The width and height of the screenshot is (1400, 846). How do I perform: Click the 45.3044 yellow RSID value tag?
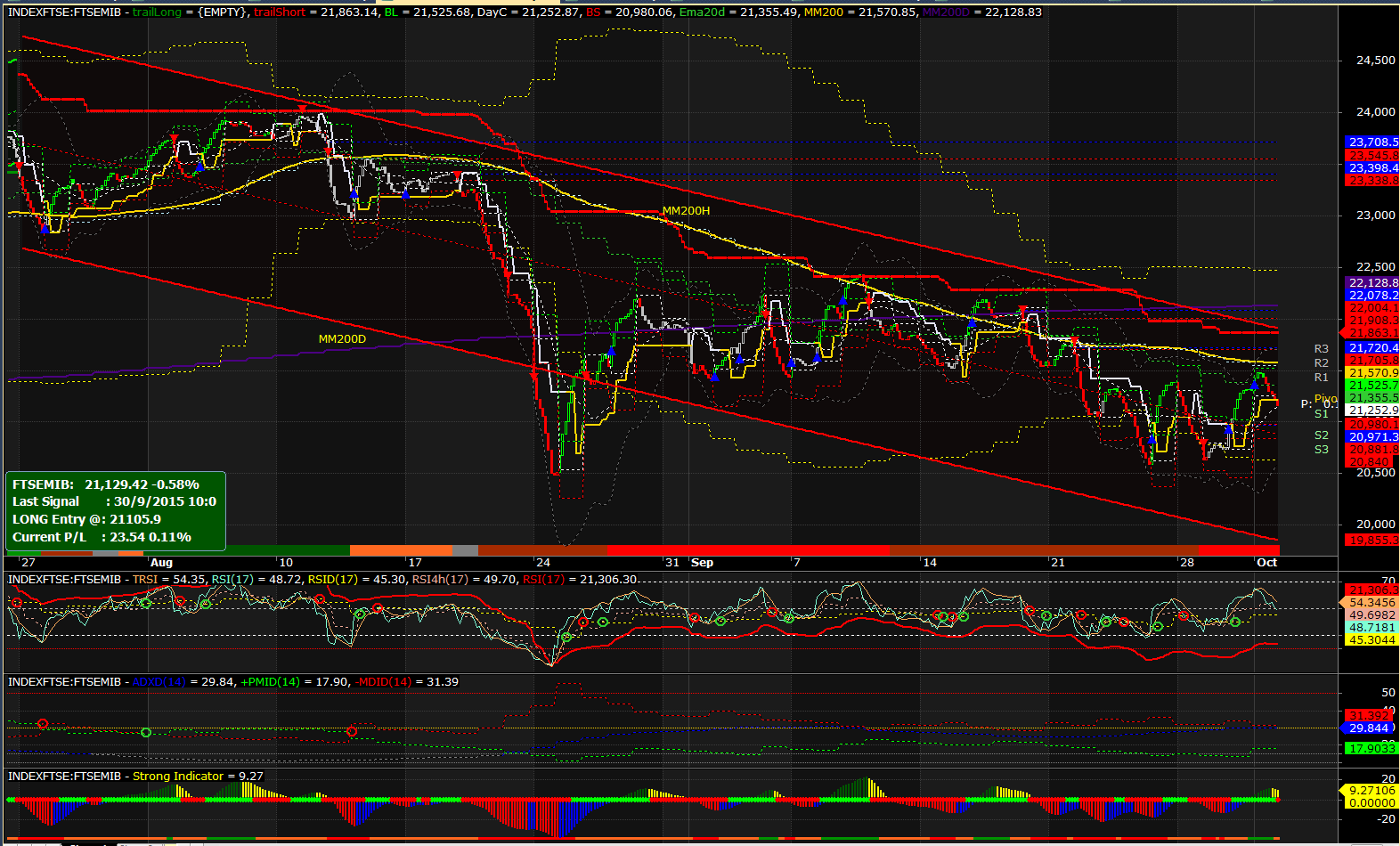1372,640
